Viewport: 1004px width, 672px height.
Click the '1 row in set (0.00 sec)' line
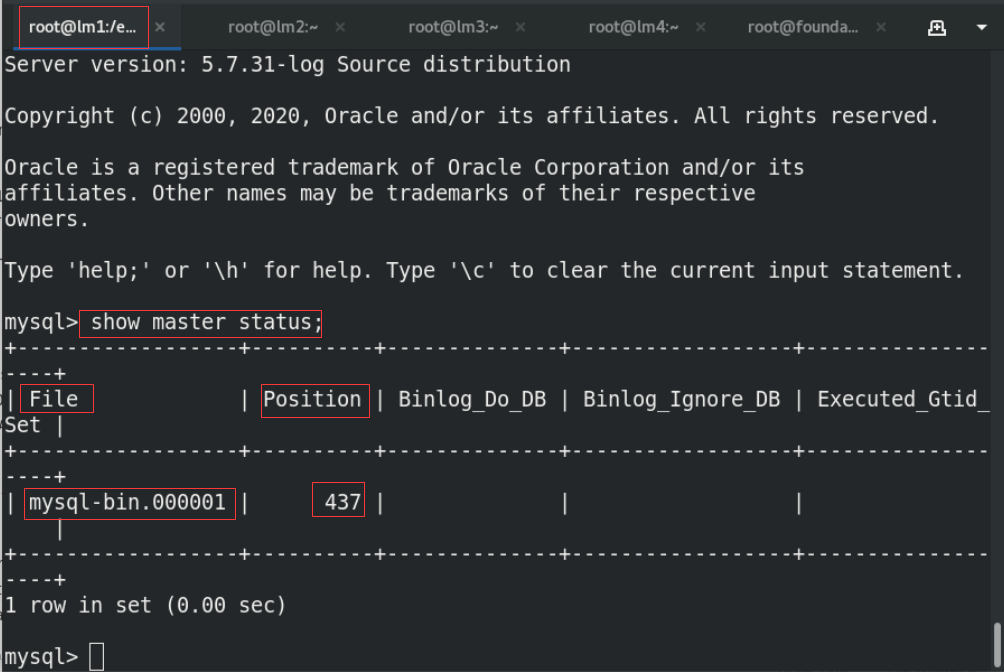[x=145, y=605]
